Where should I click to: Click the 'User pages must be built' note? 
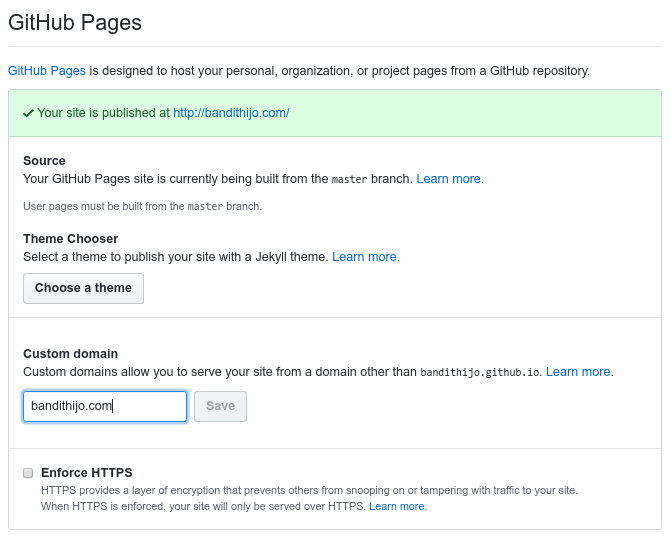[x=142, y=206]
